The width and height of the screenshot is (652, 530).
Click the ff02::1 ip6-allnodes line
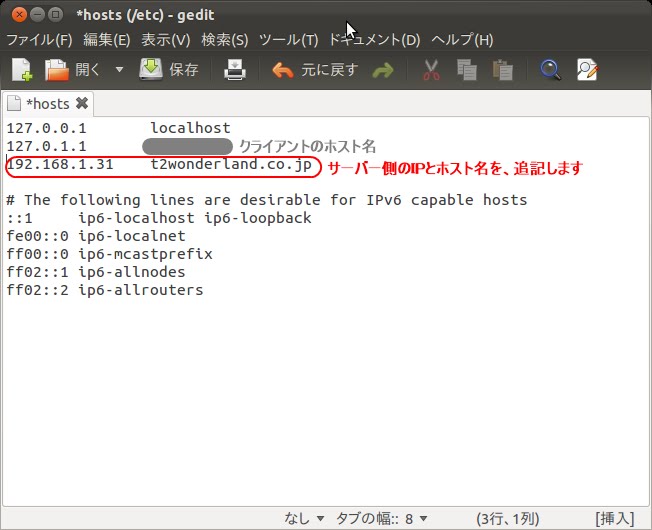[x=96, y=272]
